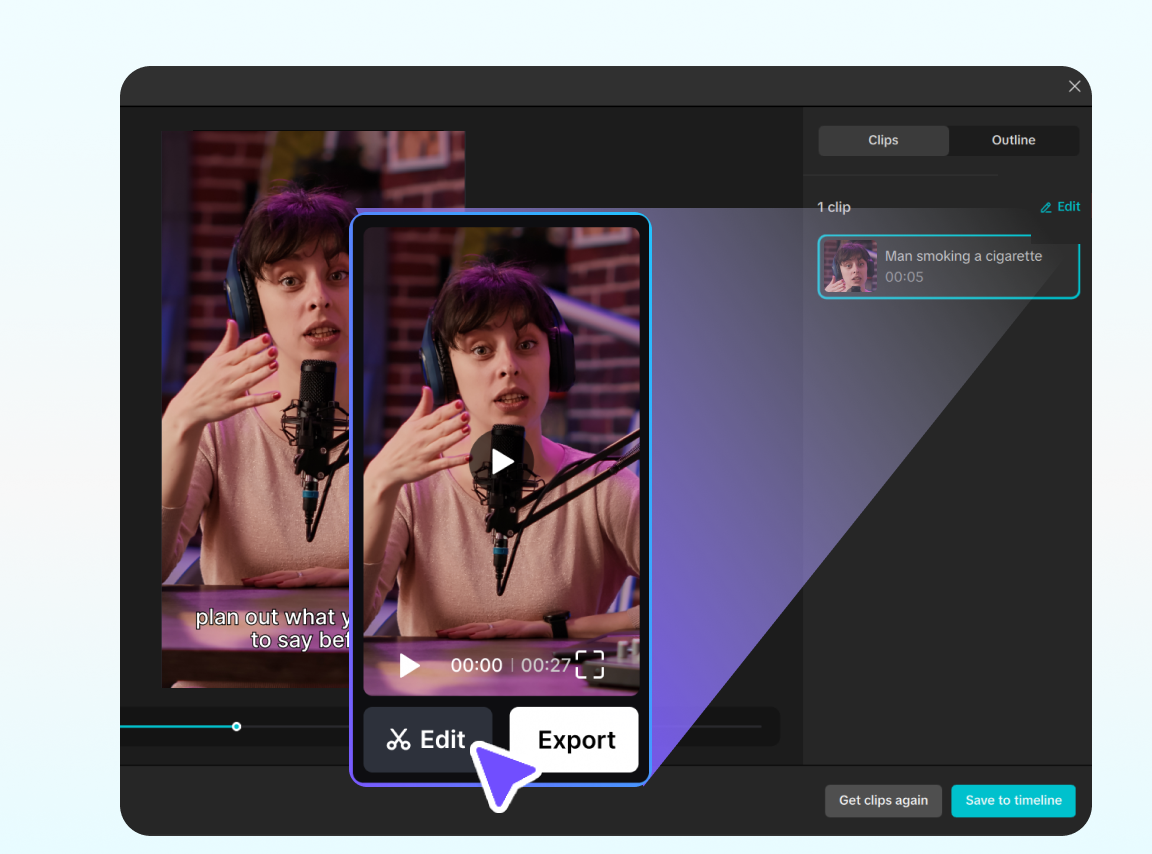Switch to the Outline tab
The image size is (1152, 854).
(1013, 140)
